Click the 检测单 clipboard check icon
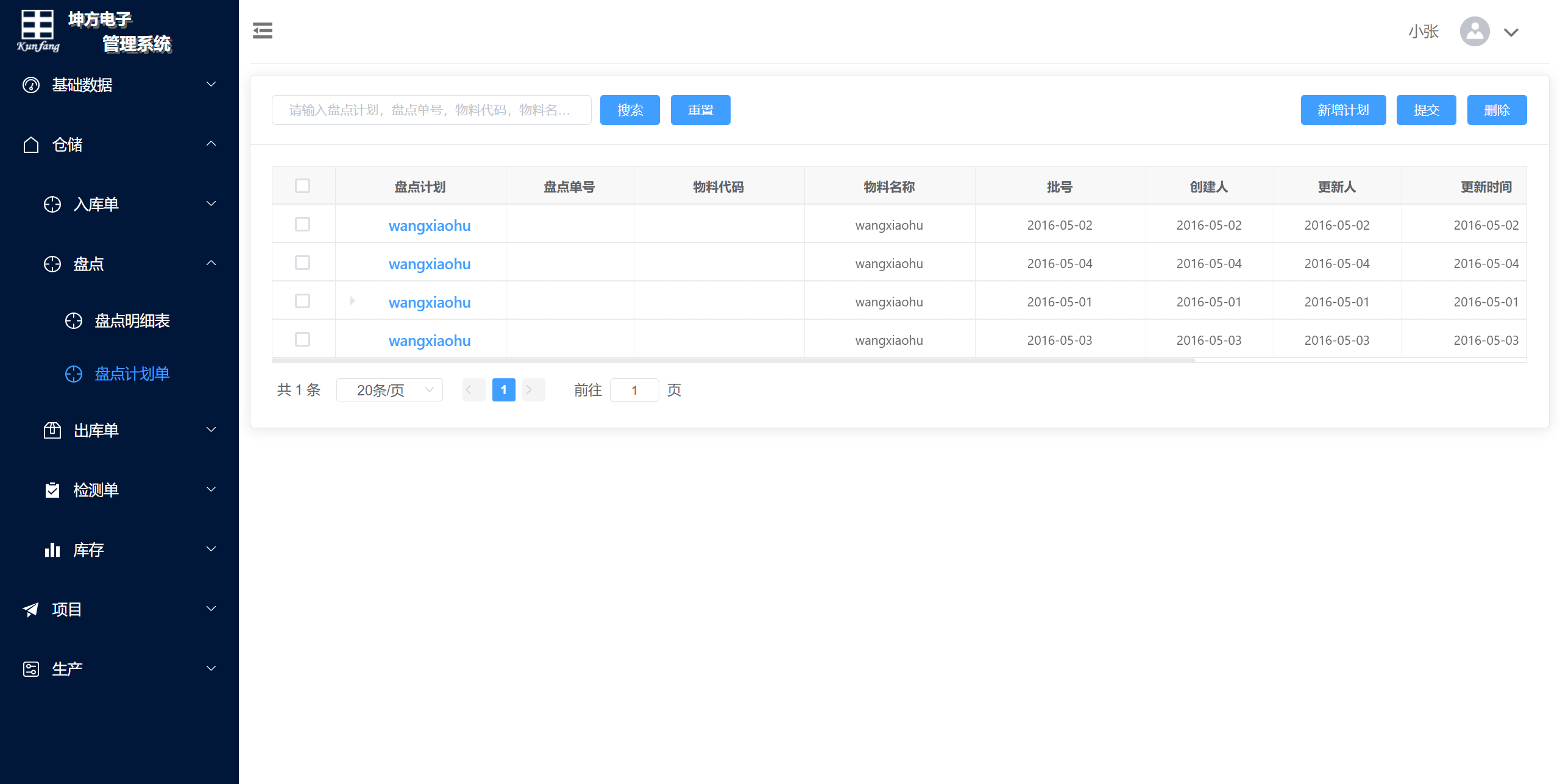 52,490
